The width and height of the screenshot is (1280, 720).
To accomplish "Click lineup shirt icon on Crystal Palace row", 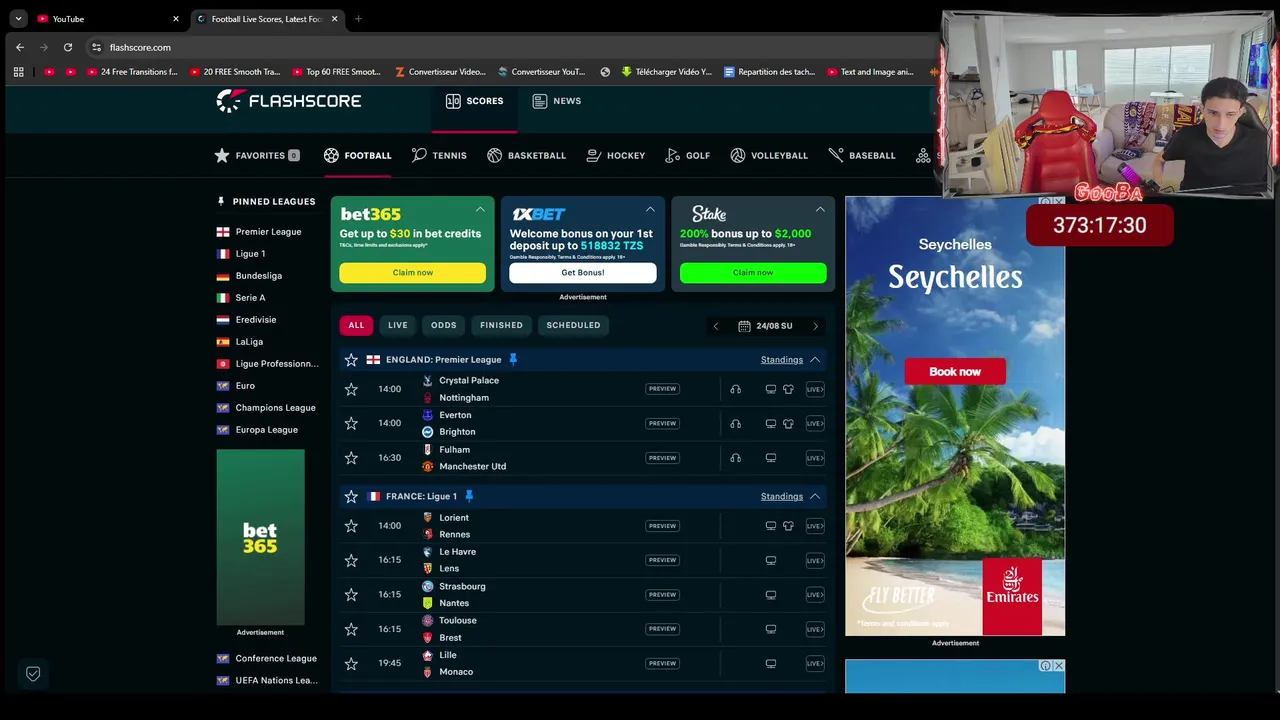I will click(x=788, y=389).
